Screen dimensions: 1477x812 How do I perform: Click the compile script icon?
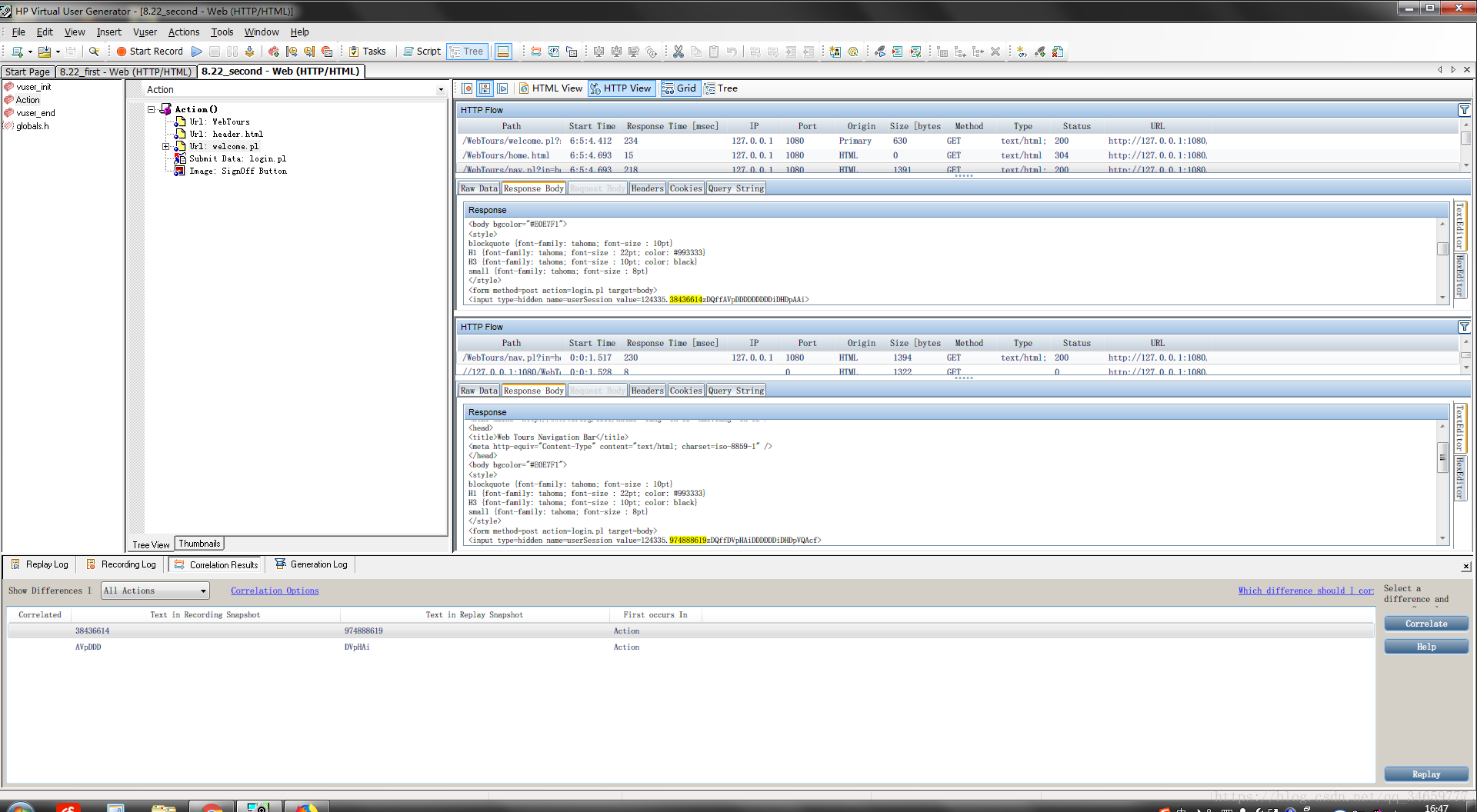(x=249, y=52)
